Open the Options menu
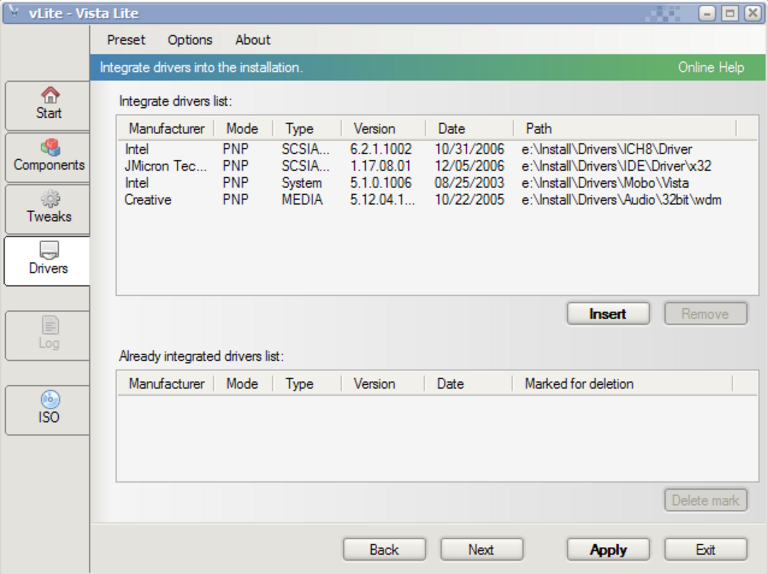Screen dimensions: 768x574 [190, 40]
